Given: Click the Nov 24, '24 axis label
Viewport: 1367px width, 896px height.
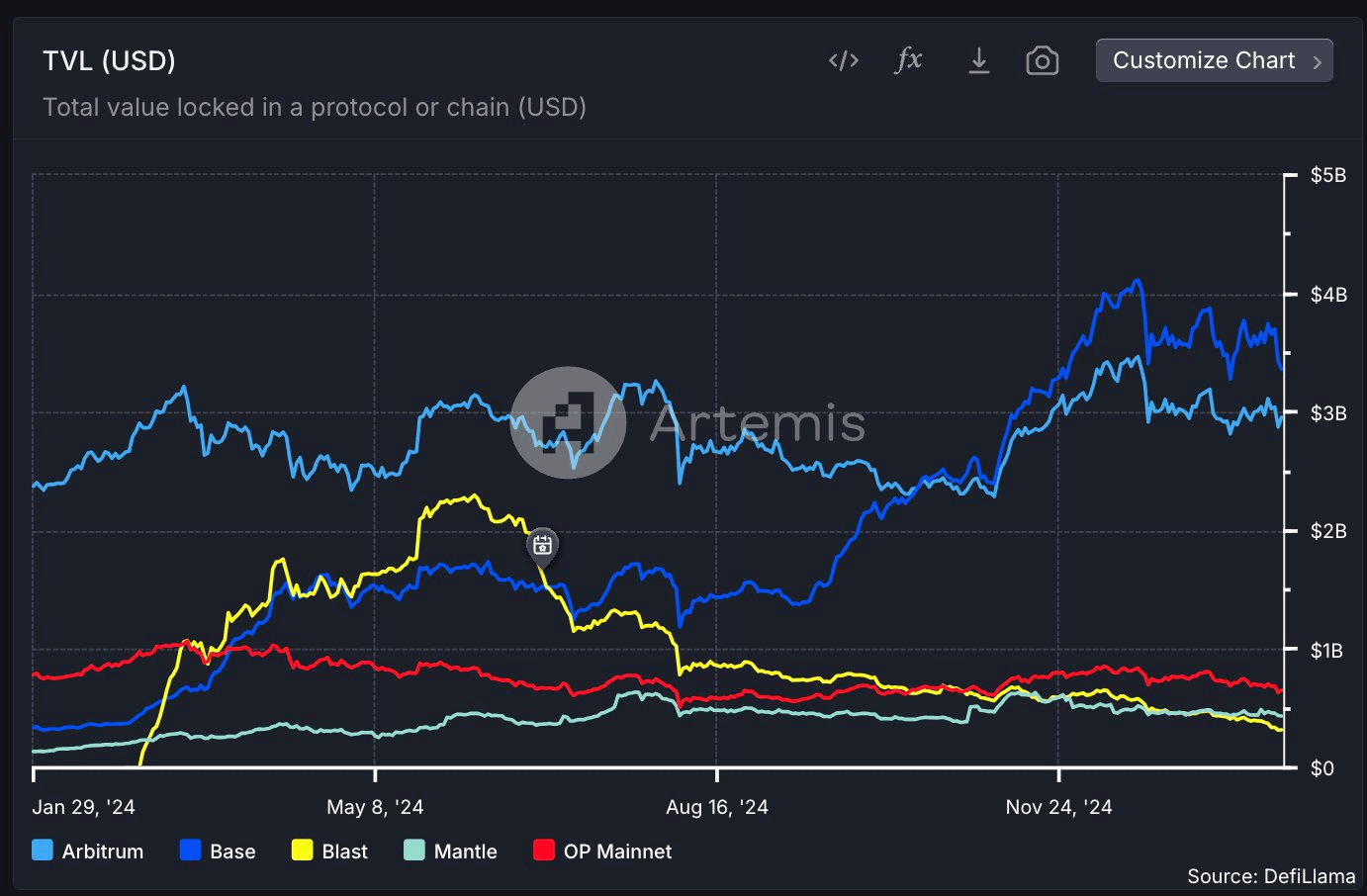Looking at the screenshot, I should click(x=1058, y=807).
